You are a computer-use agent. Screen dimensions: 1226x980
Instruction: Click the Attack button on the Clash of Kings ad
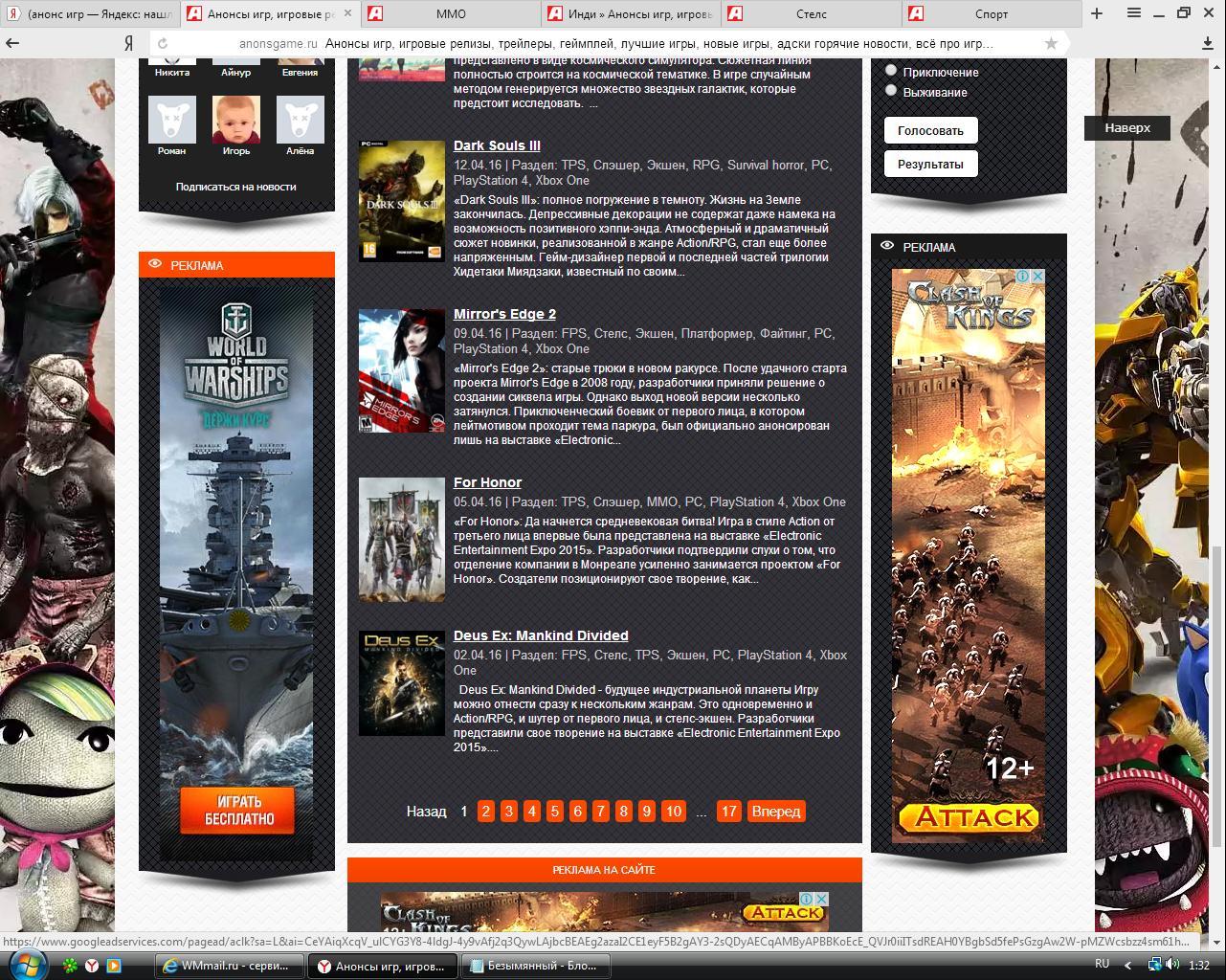pos(970,817)
